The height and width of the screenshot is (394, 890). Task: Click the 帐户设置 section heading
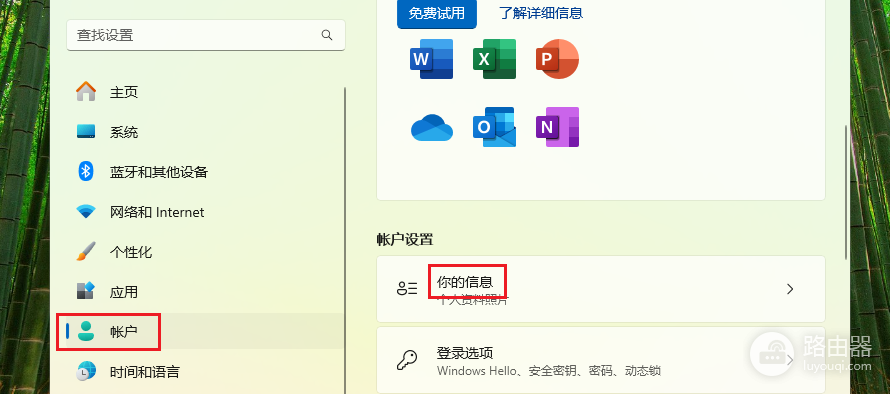pyautogui.click(x=405, y=239)
